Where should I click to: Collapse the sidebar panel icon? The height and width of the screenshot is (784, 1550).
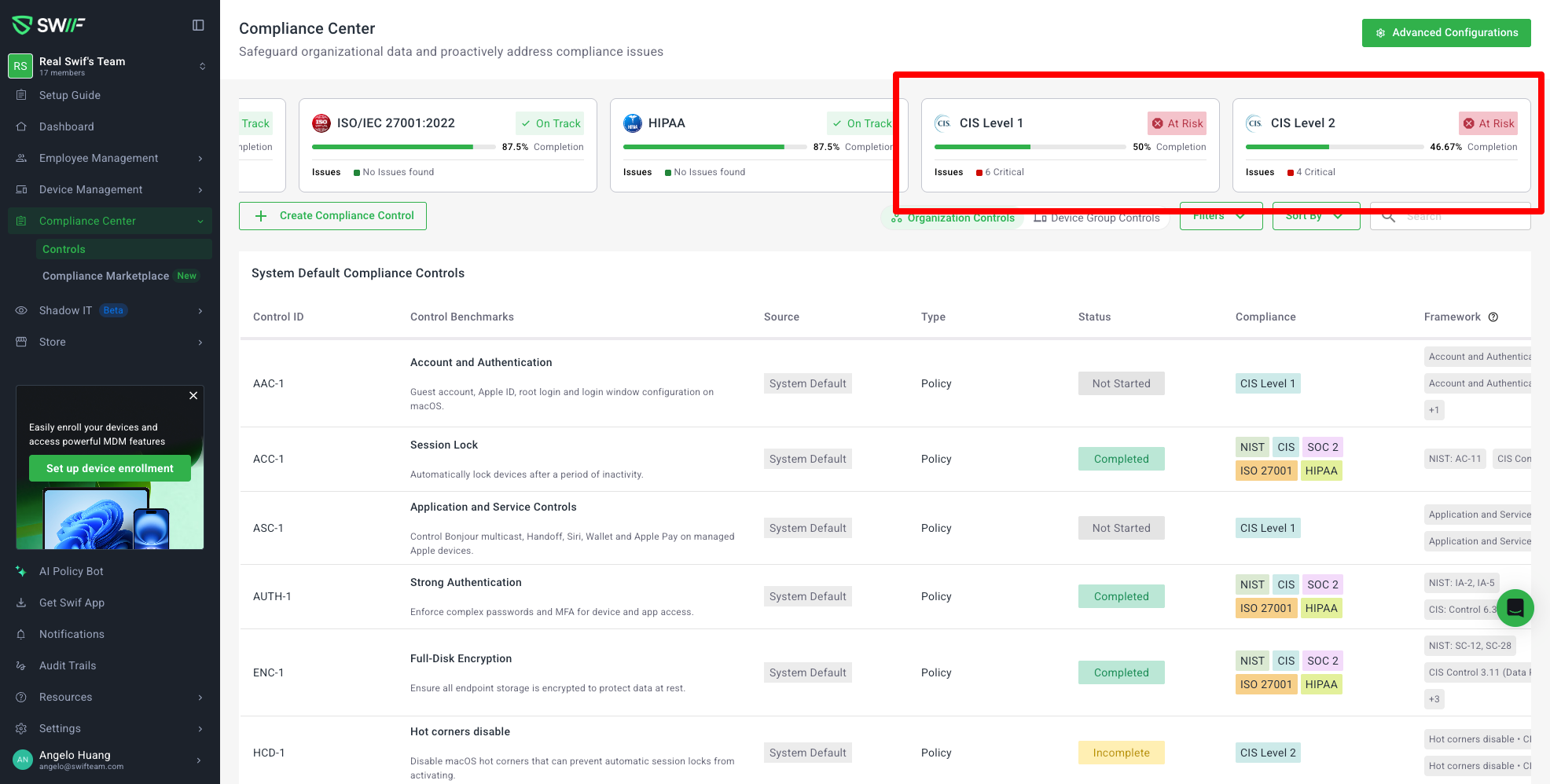(198, 25)
